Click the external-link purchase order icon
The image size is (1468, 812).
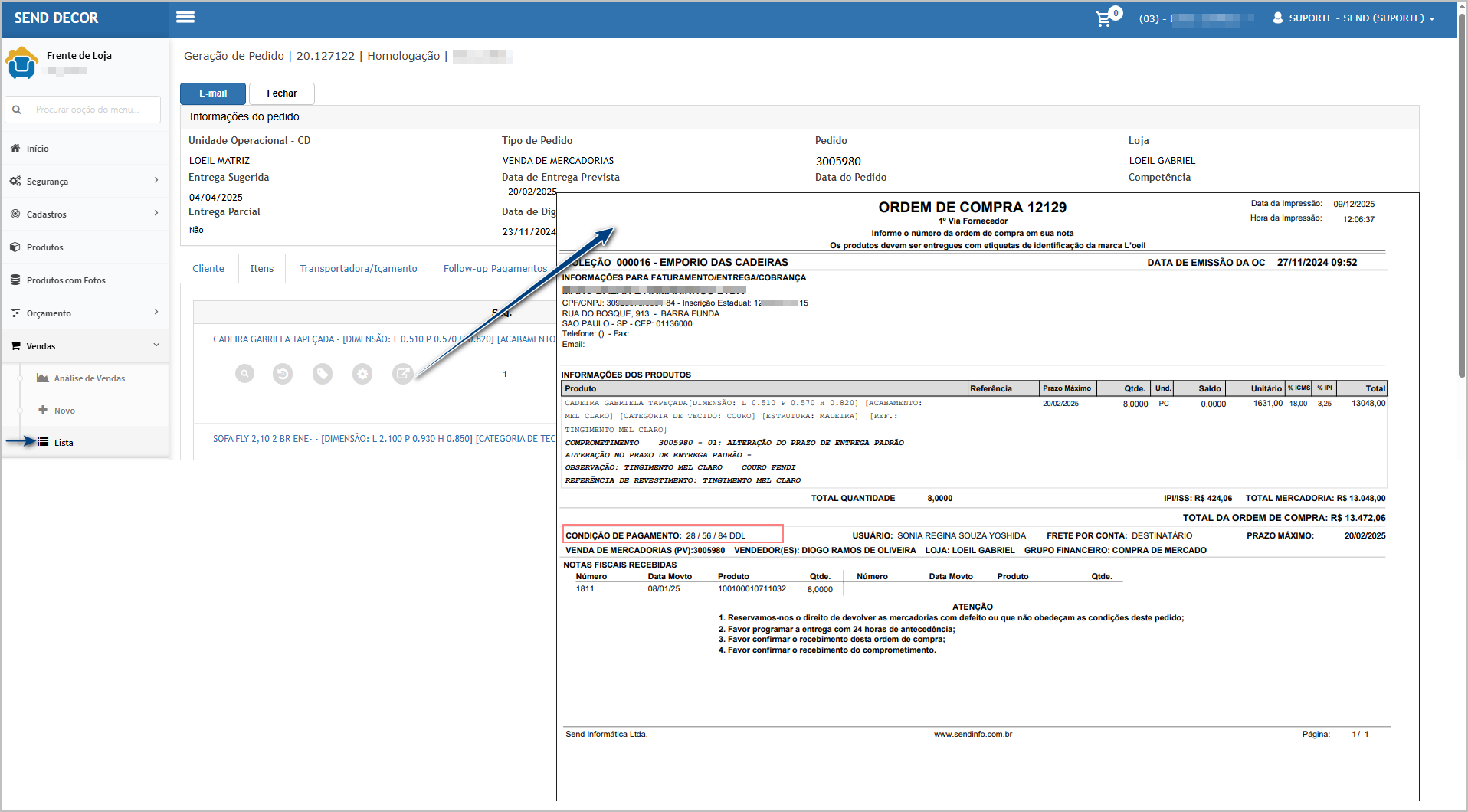[x=402, y=374]
